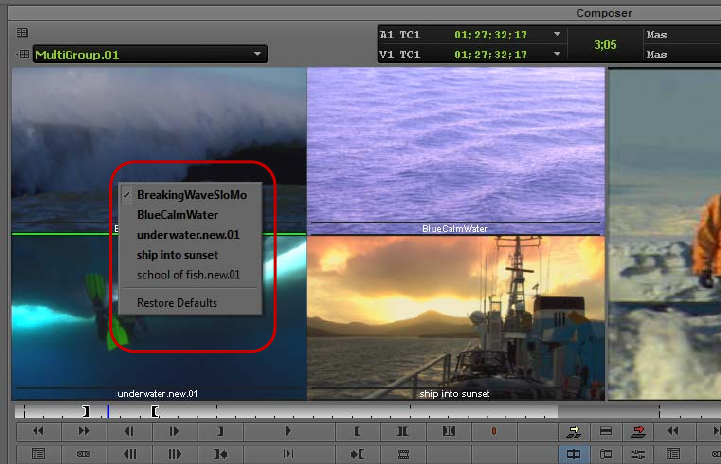The image size is (721, 464).
Task: Click the yellow Splice-In button
Action: 573,431
